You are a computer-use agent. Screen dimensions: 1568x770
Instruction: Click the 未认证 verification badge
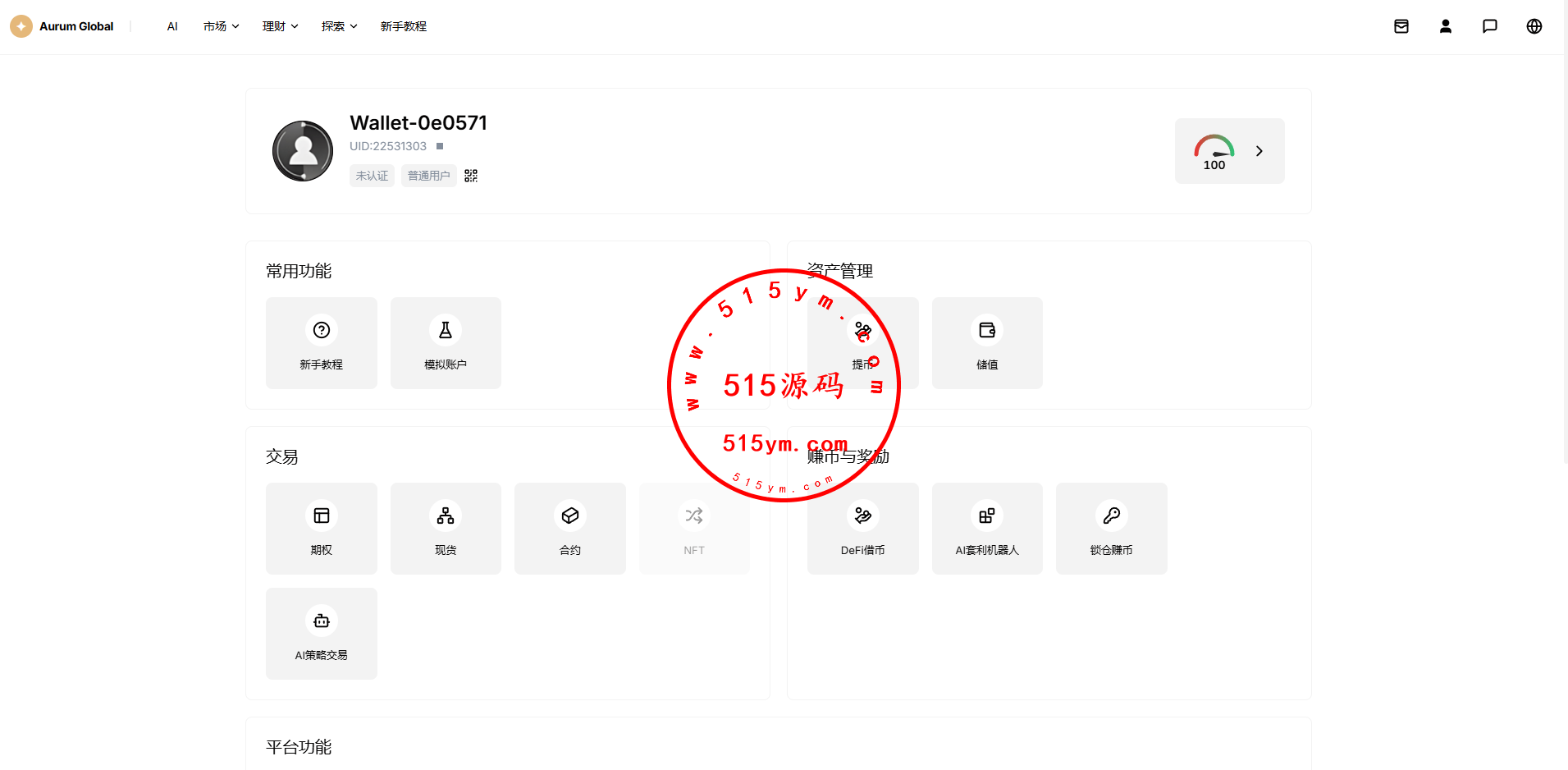tap(373, 176)
